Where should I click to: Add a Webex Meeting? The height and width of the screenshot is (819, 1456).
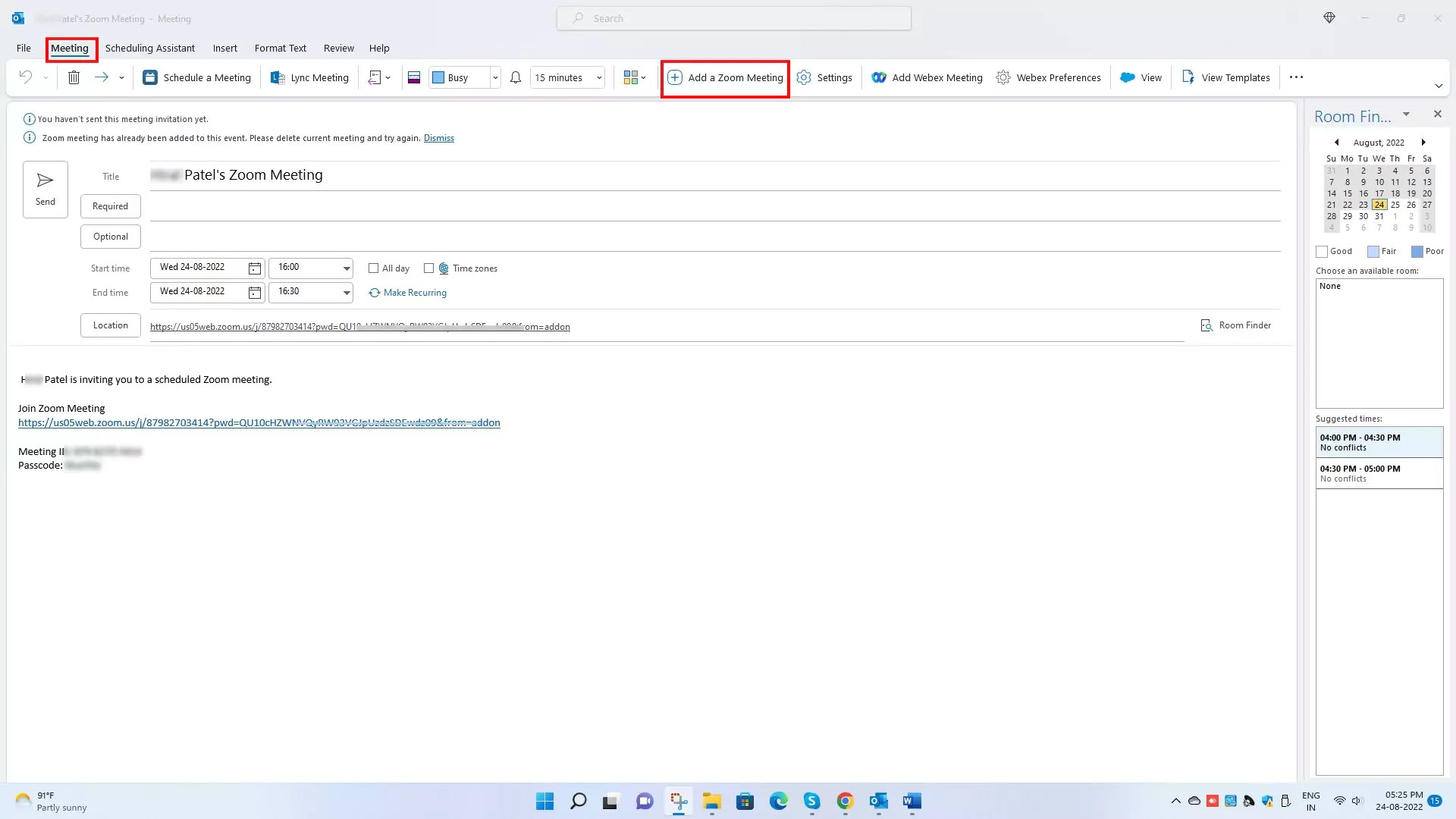pos(927,77)
